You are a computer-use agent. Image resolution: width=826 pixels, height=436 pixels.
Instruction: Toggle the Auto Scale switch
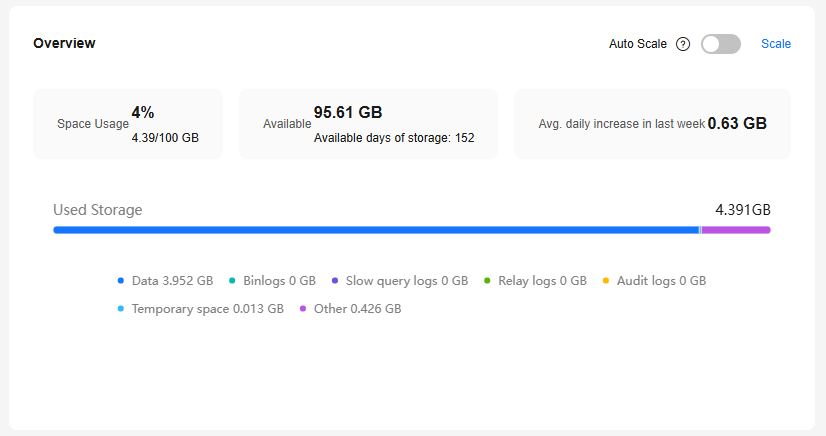(721, 44)
